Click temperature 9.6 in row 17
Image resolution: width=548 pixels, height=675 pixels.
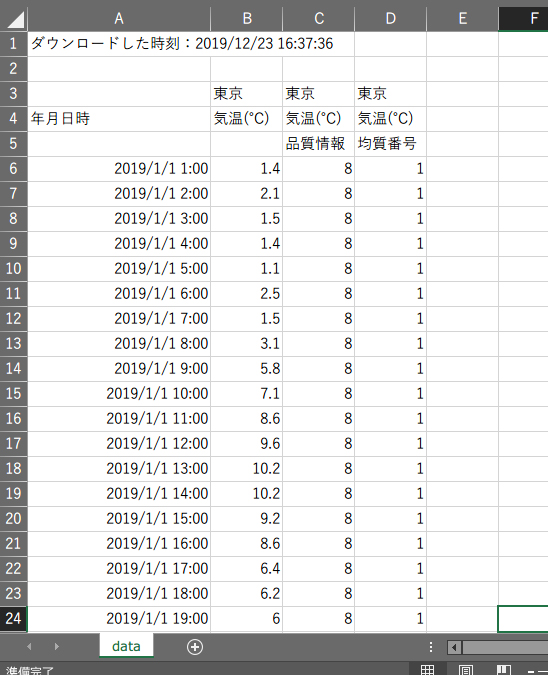tap(247, 443)
